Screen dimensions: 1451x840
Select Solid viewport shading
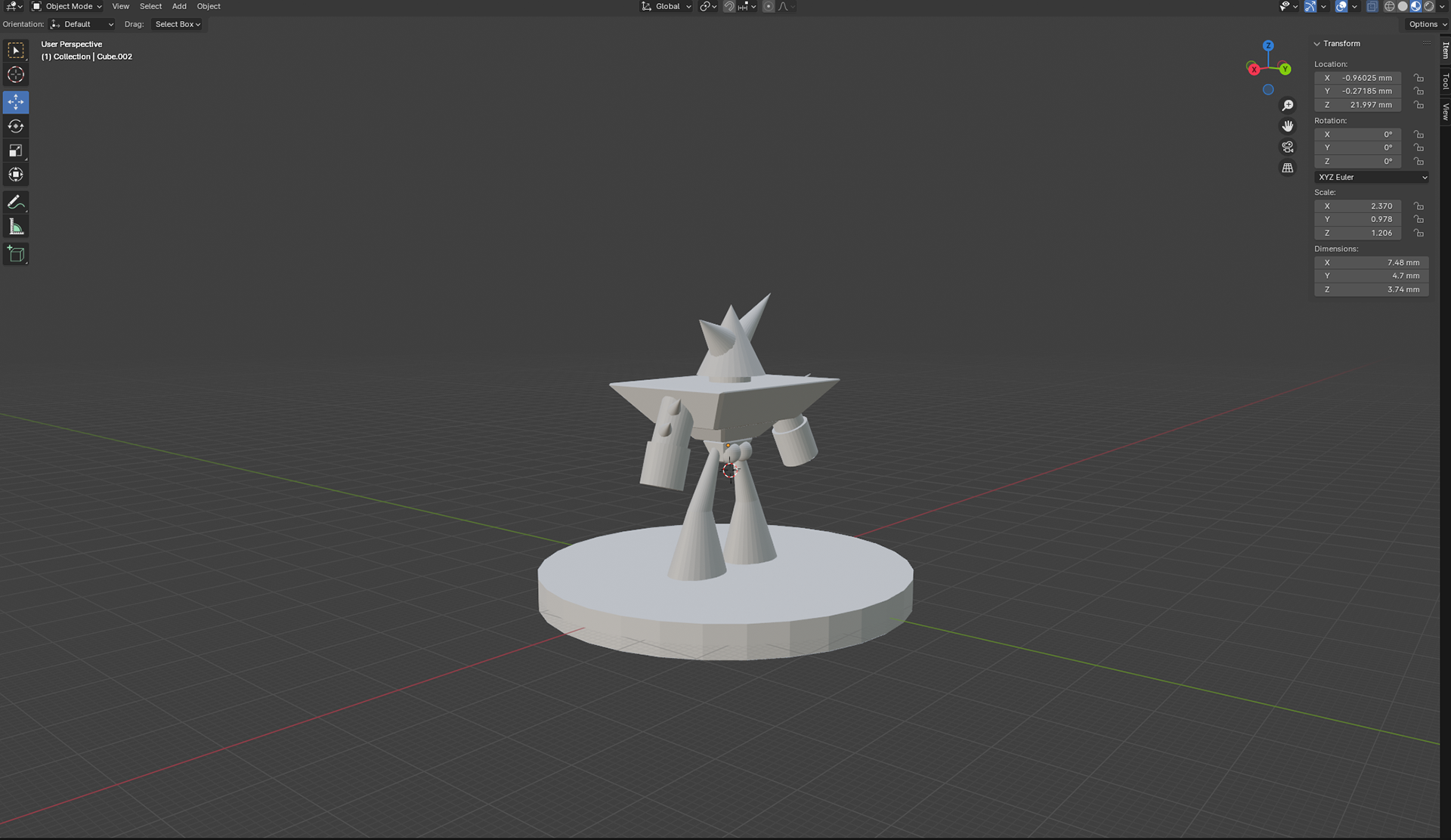(1403, 6)
